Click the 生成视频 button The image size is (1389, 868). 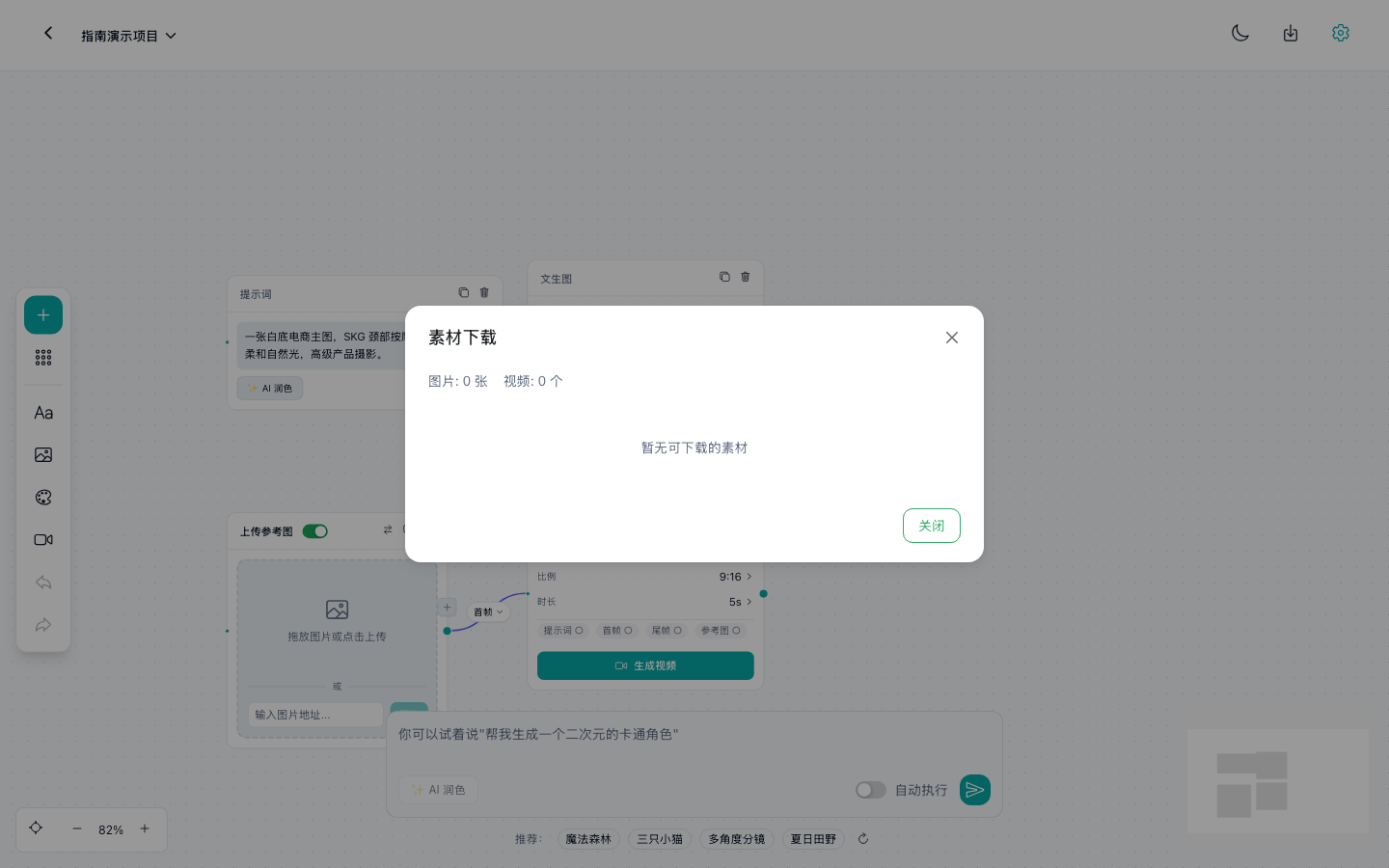coord(645,665)
